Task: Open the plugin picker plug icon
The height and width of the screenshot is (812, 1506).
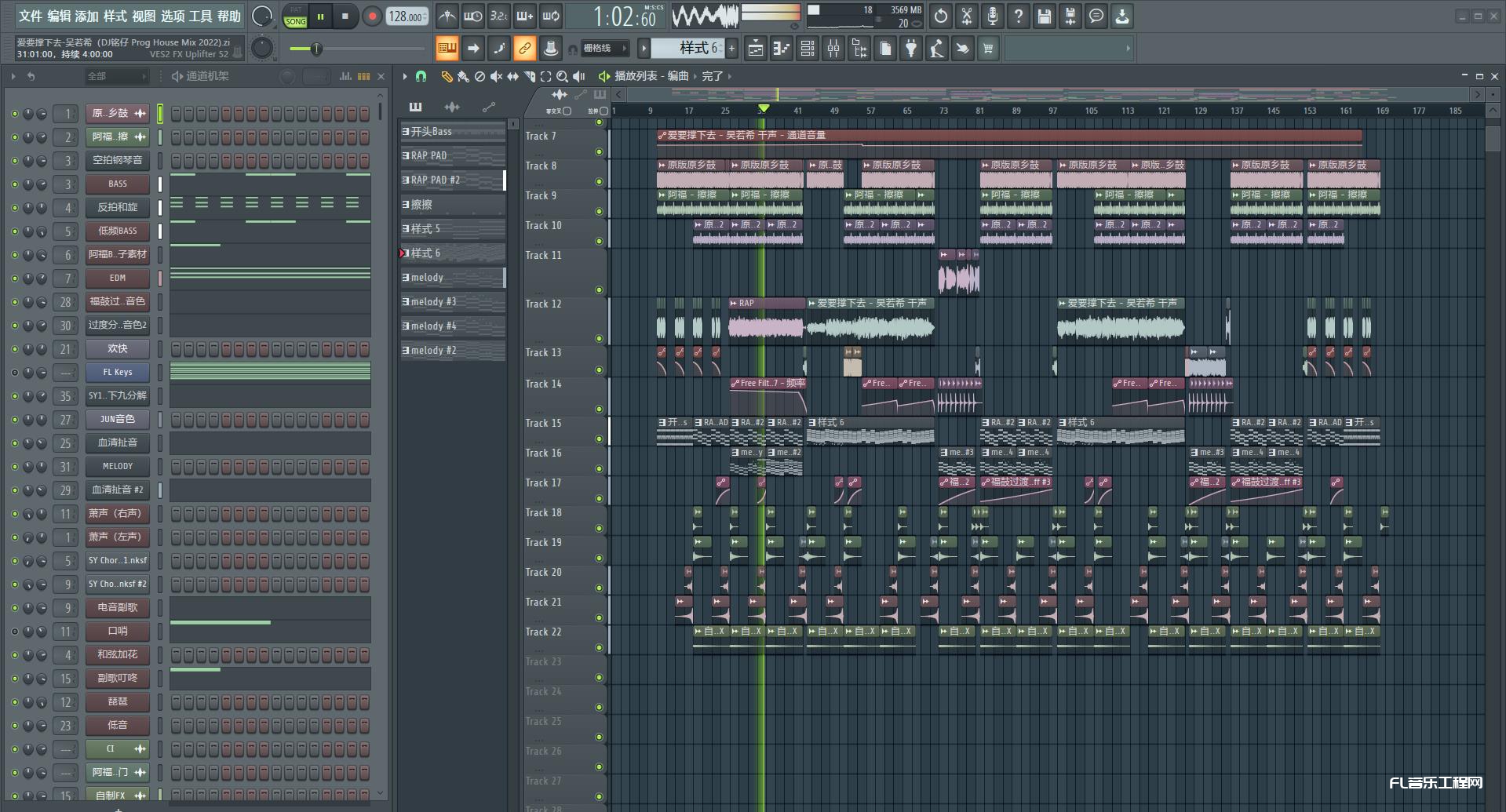Action: point(911,49)
